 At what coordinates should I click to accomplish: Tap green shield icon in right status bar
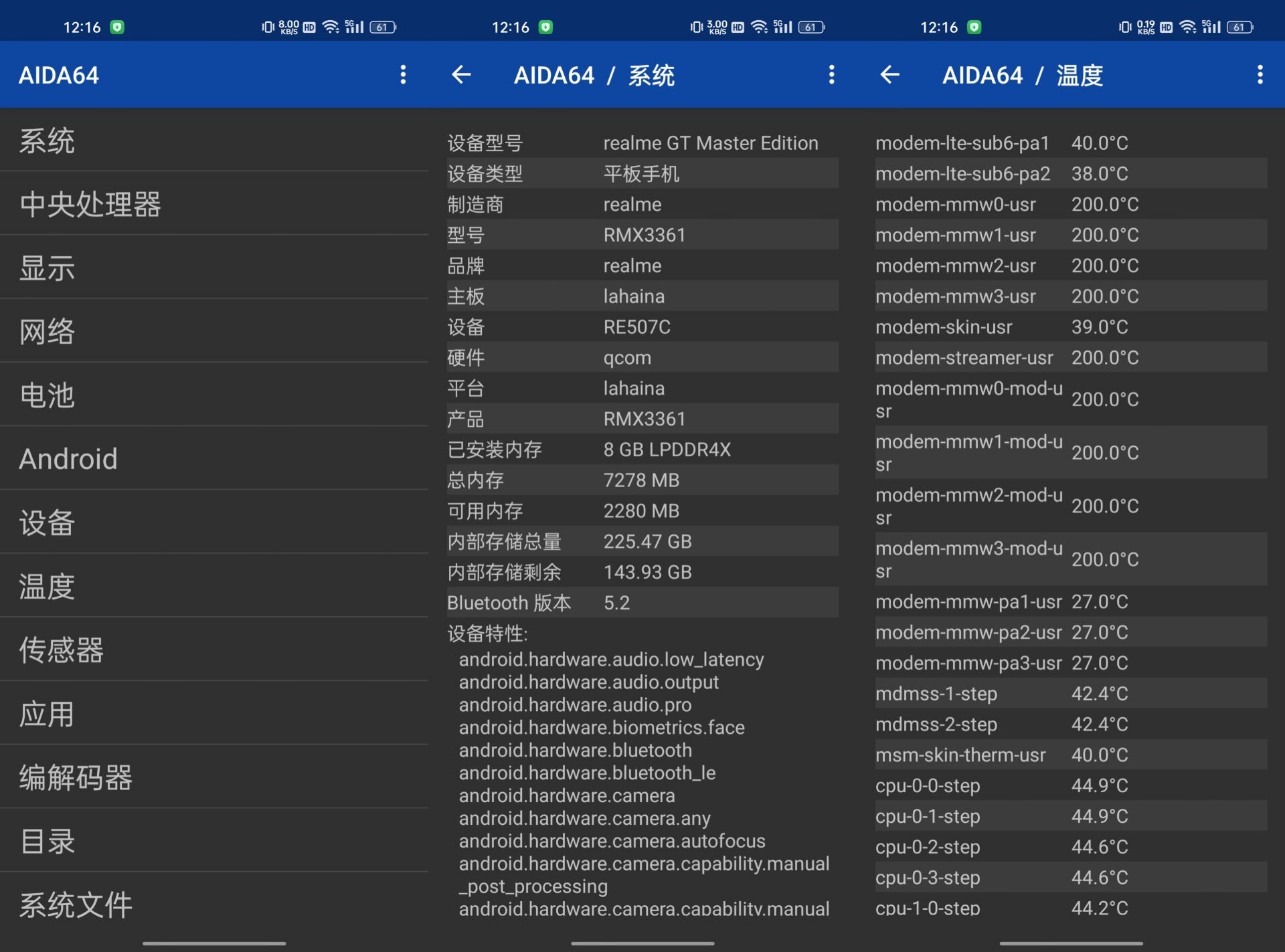(974, 27)
